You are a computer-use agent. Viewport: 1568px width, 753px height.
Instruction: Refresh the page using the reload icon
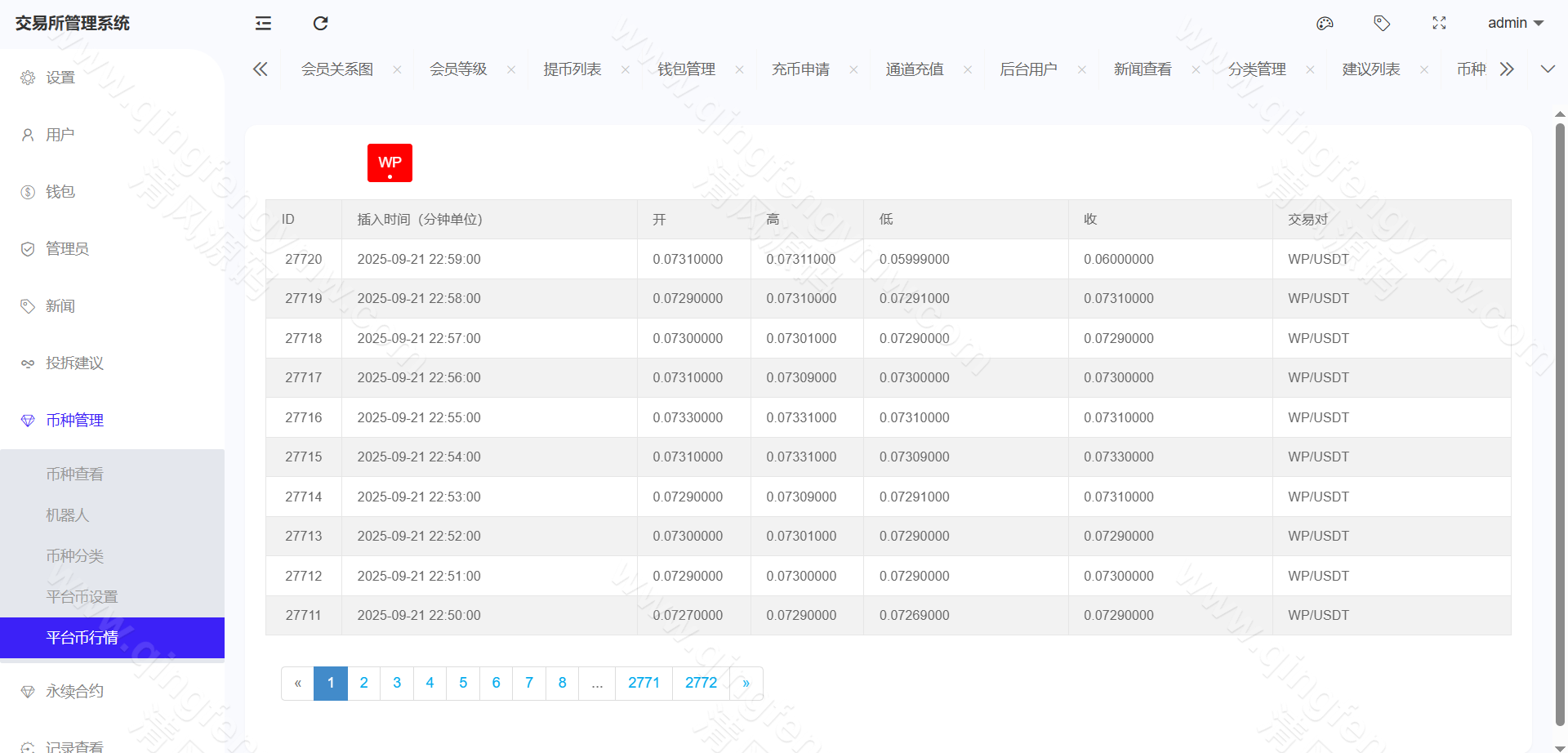320,23
